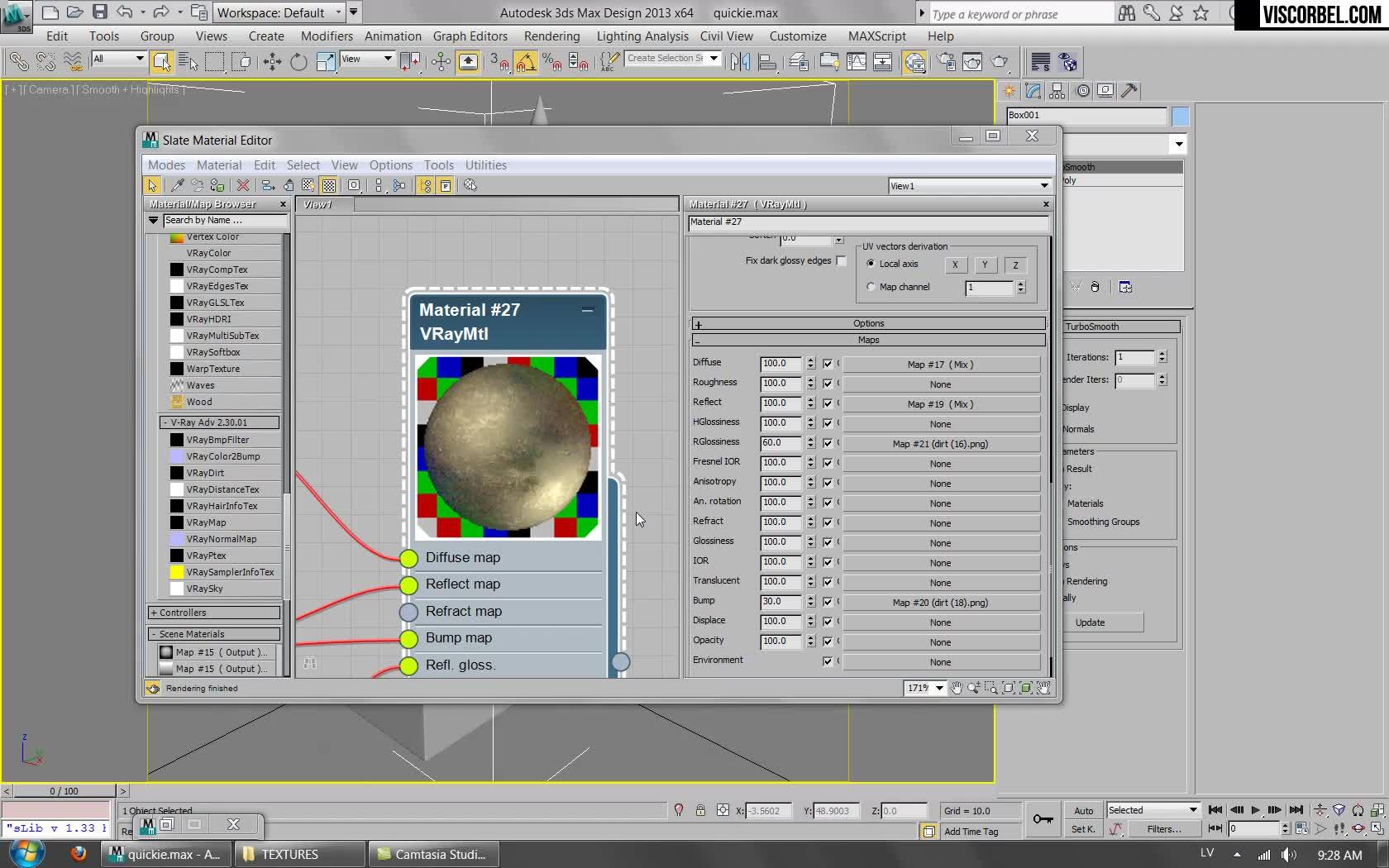The image size is (1389, 868).
Task: Toggle Opacity map enable checkbox
Action: click(827, 641)
